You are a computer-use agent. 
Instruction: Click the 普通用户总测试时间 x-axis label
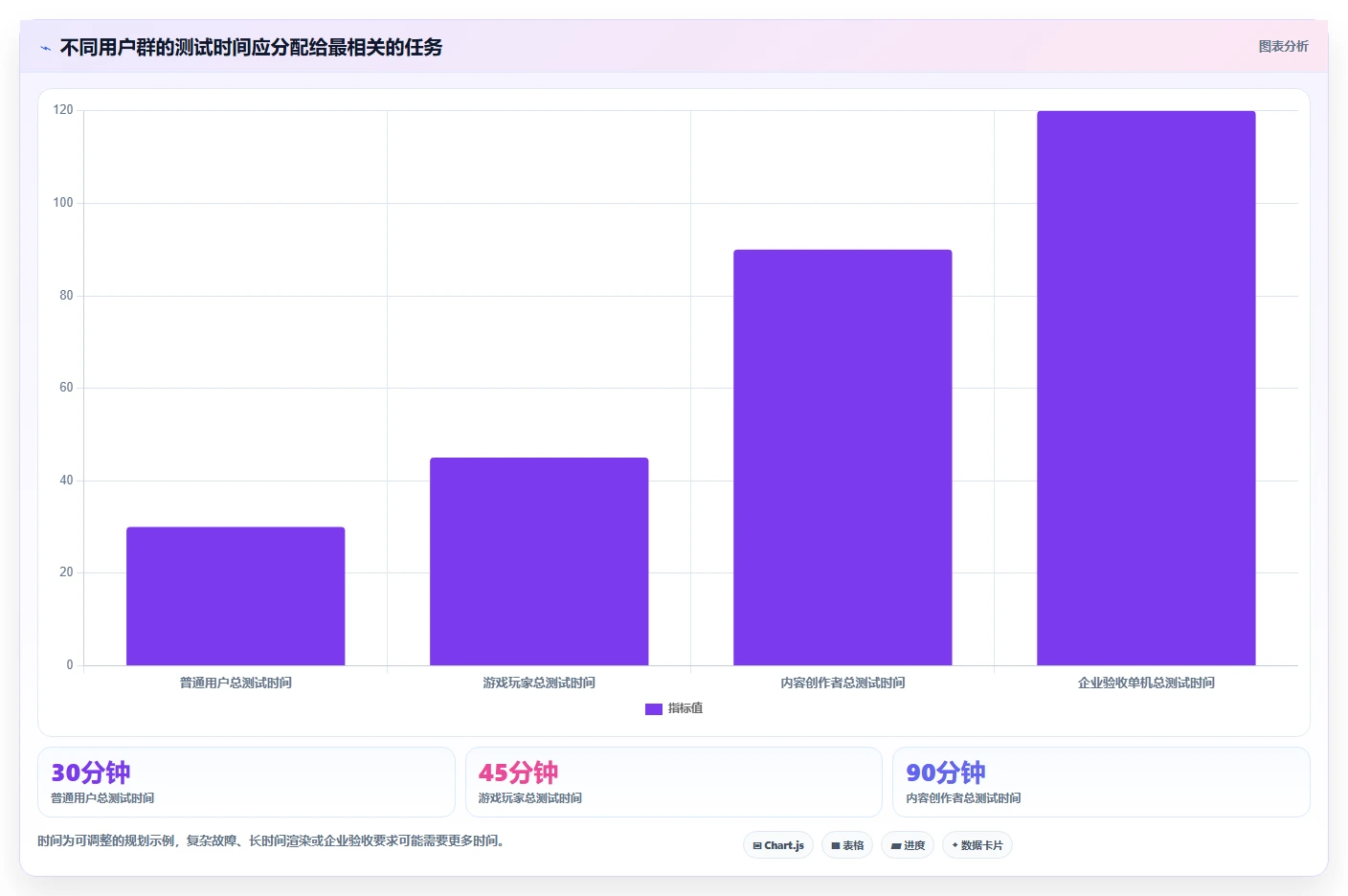236,683
